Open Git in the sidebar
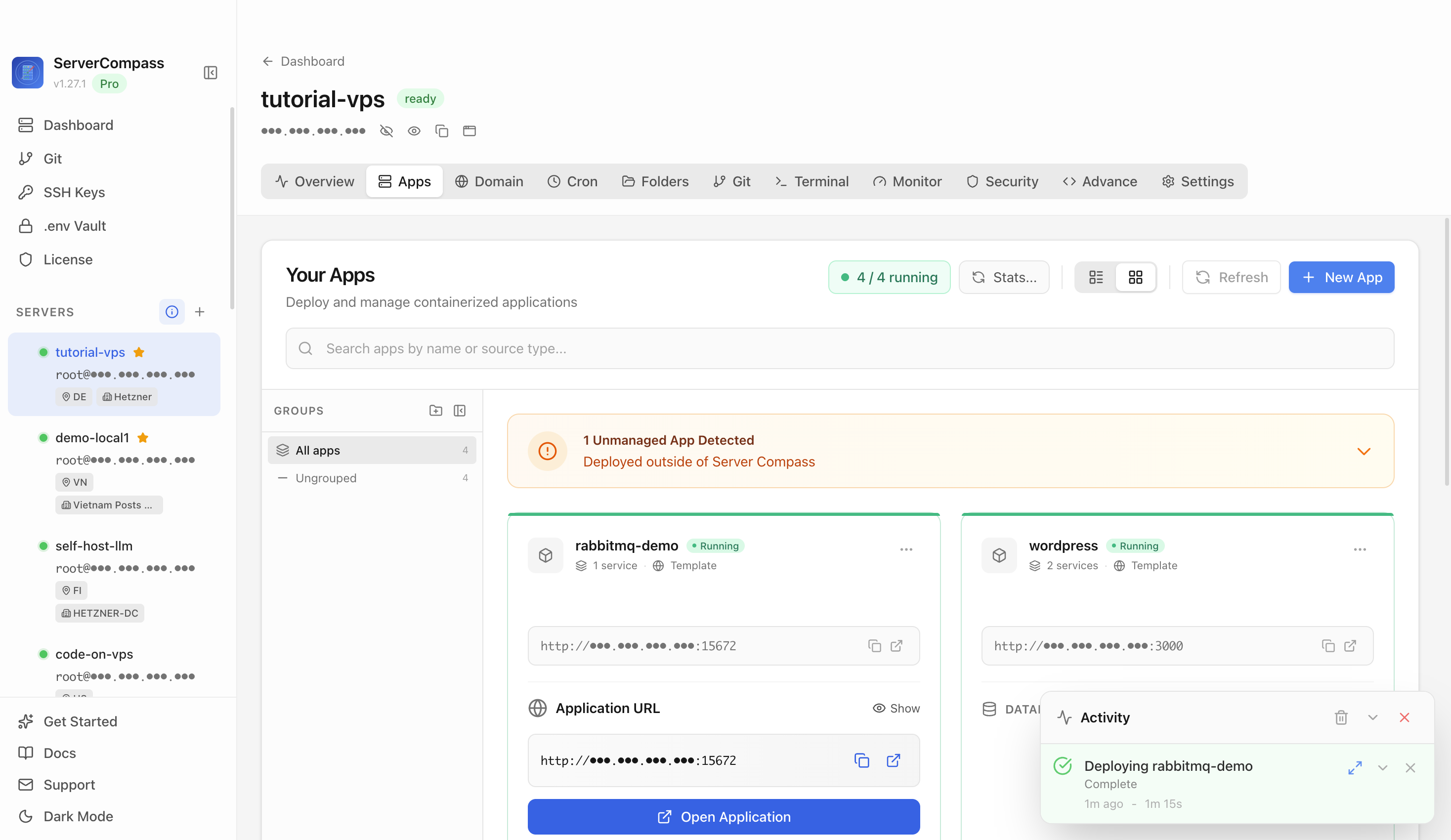Viewport: 1451px width, 840px height. coord(52,158)
